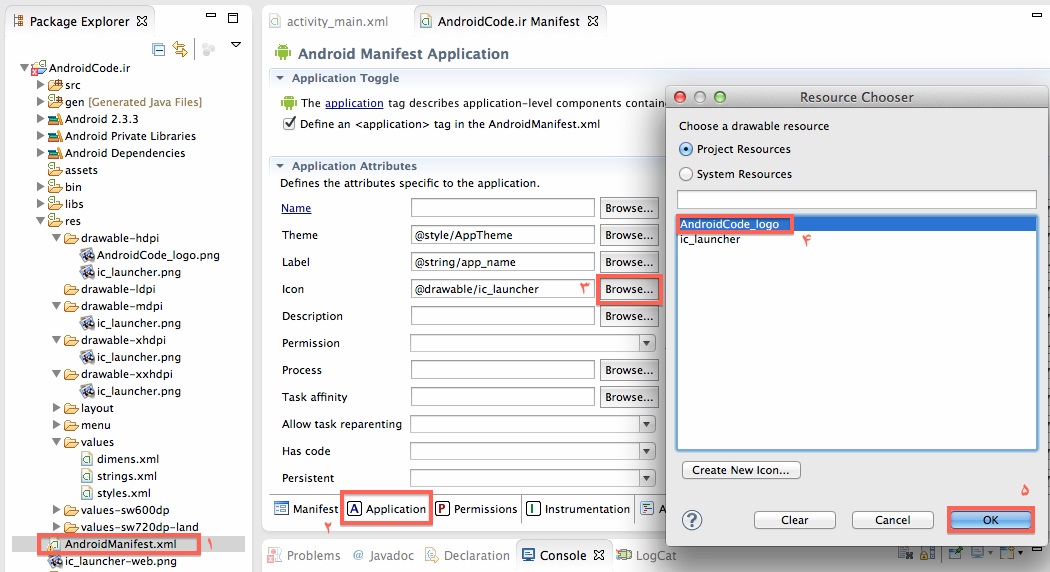Screen dimensions: 1050x572
Task: Toggle the Define an application tag checkbox
Action: [290, 124]
